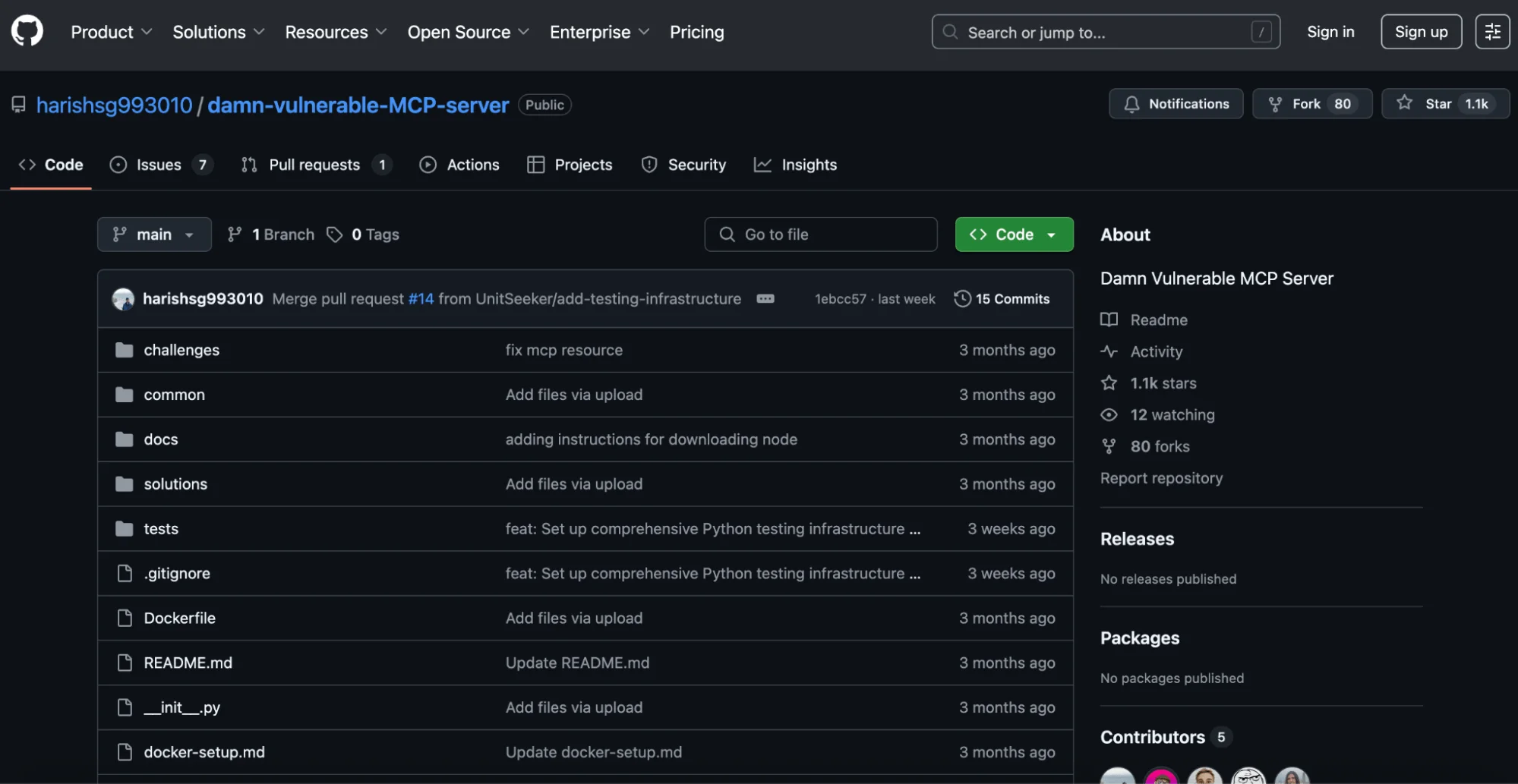The image size is (1518, 784).
Task: Click the history clock icon beside 15 Commits
Action: (962, 299)
